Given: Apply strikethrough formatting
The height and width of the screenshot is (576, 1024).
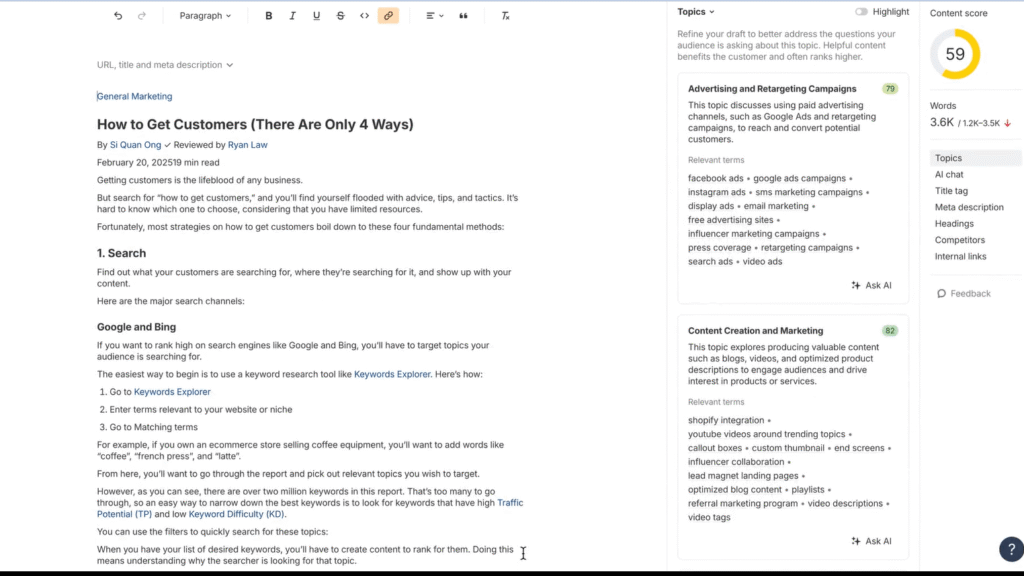Looking at the screenshot, I should 340,15.
